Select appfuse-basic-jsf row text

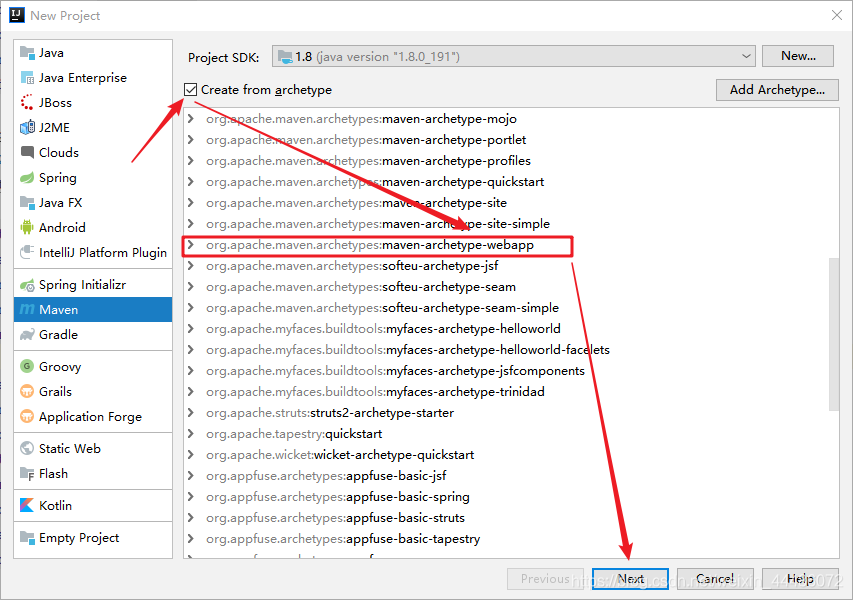pos(326,476)
